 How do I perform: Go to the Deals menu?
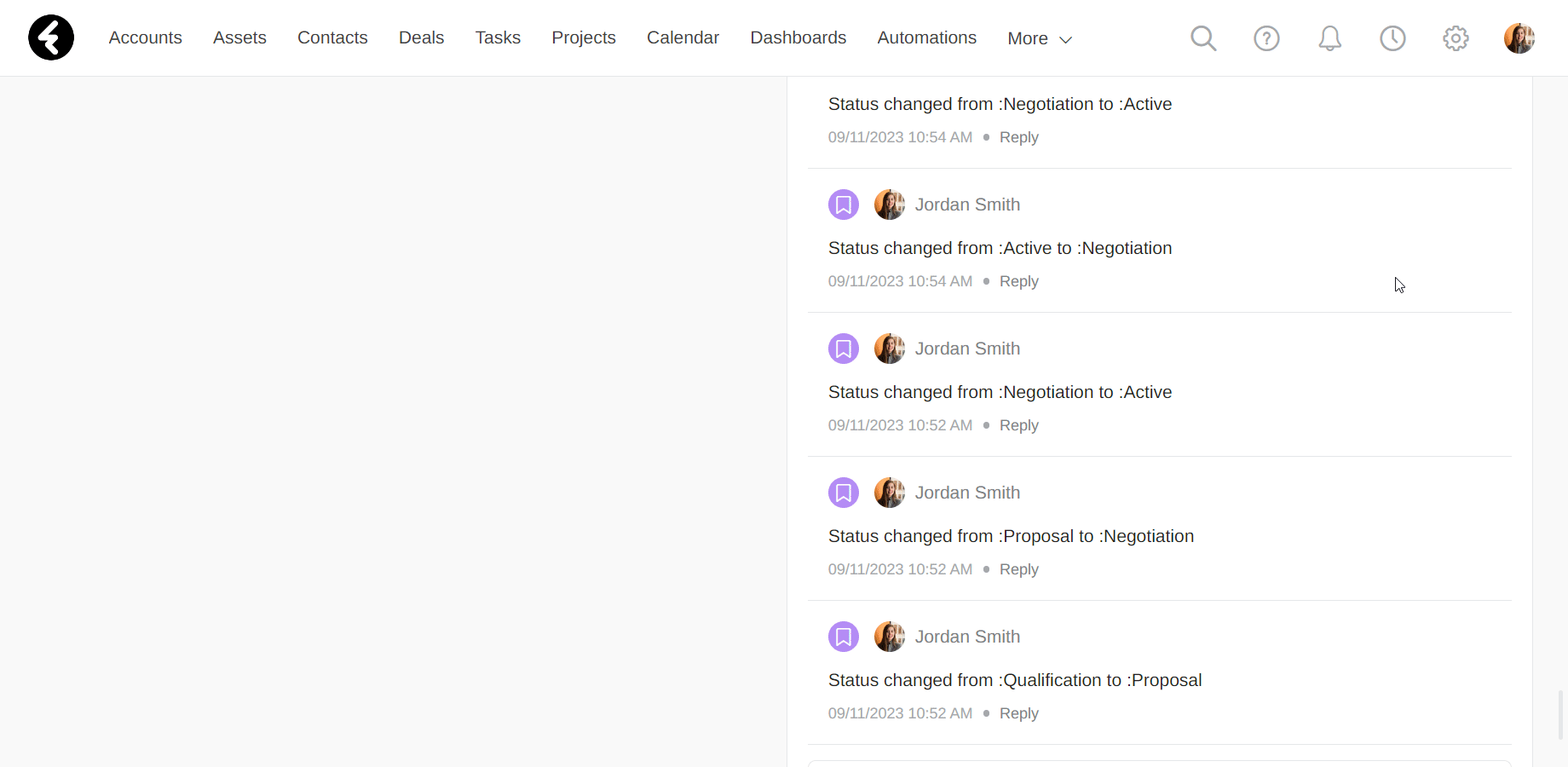coord(421,37)
